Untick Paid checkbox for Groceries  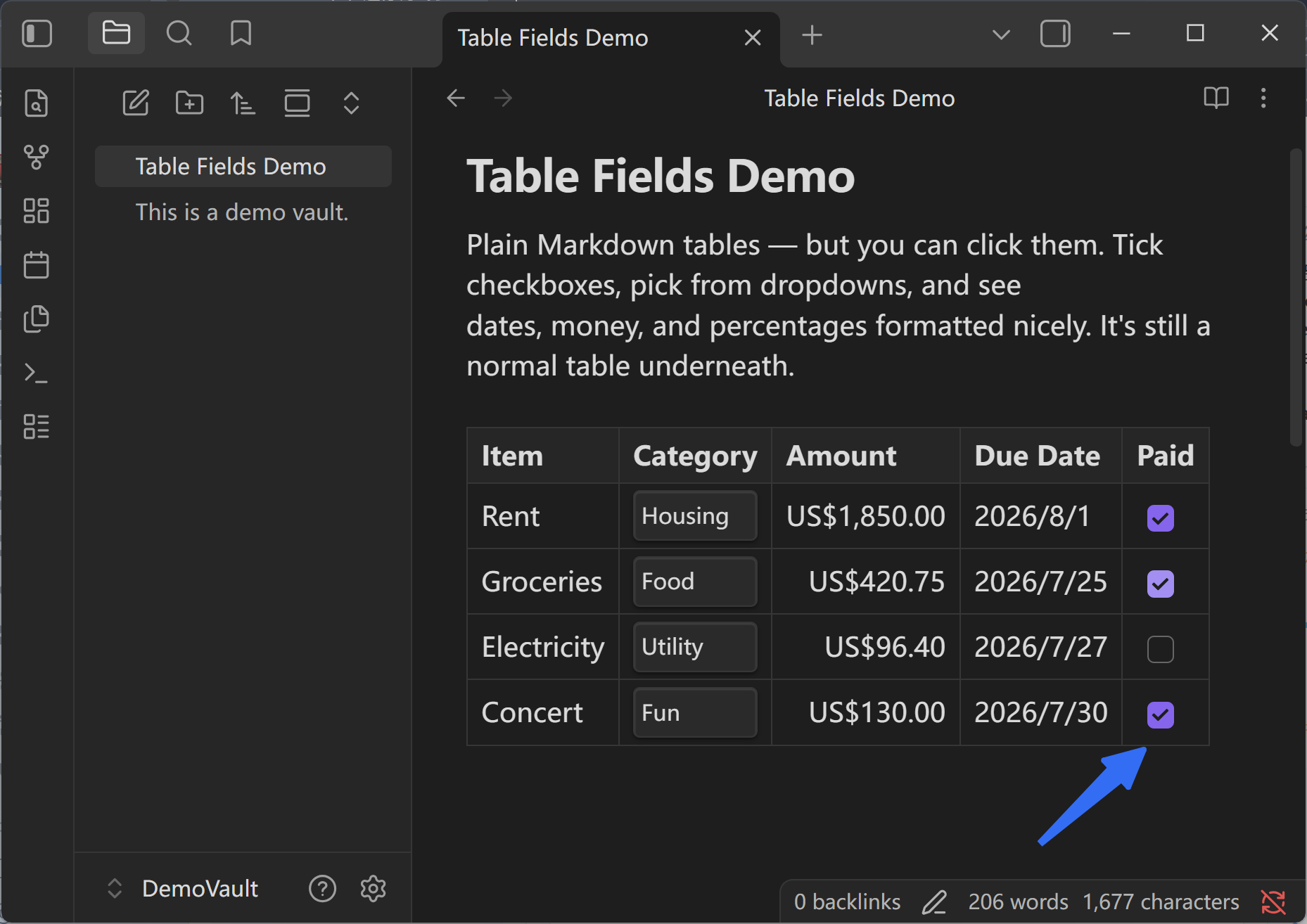pos(1160,584)
